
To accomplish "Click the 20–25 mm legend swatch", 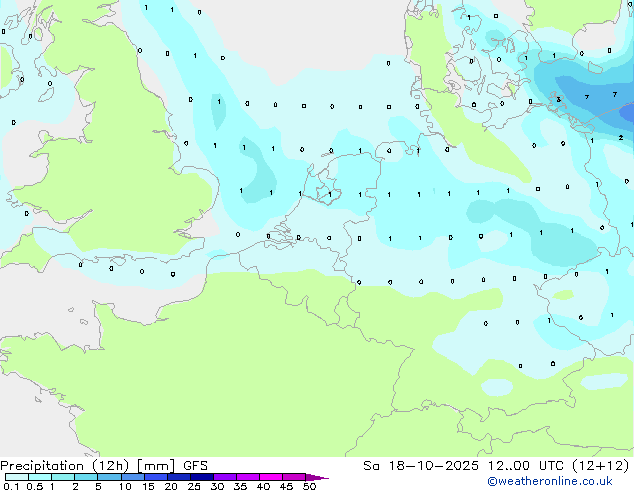I will pyautogui.click(x=178, y=477).
